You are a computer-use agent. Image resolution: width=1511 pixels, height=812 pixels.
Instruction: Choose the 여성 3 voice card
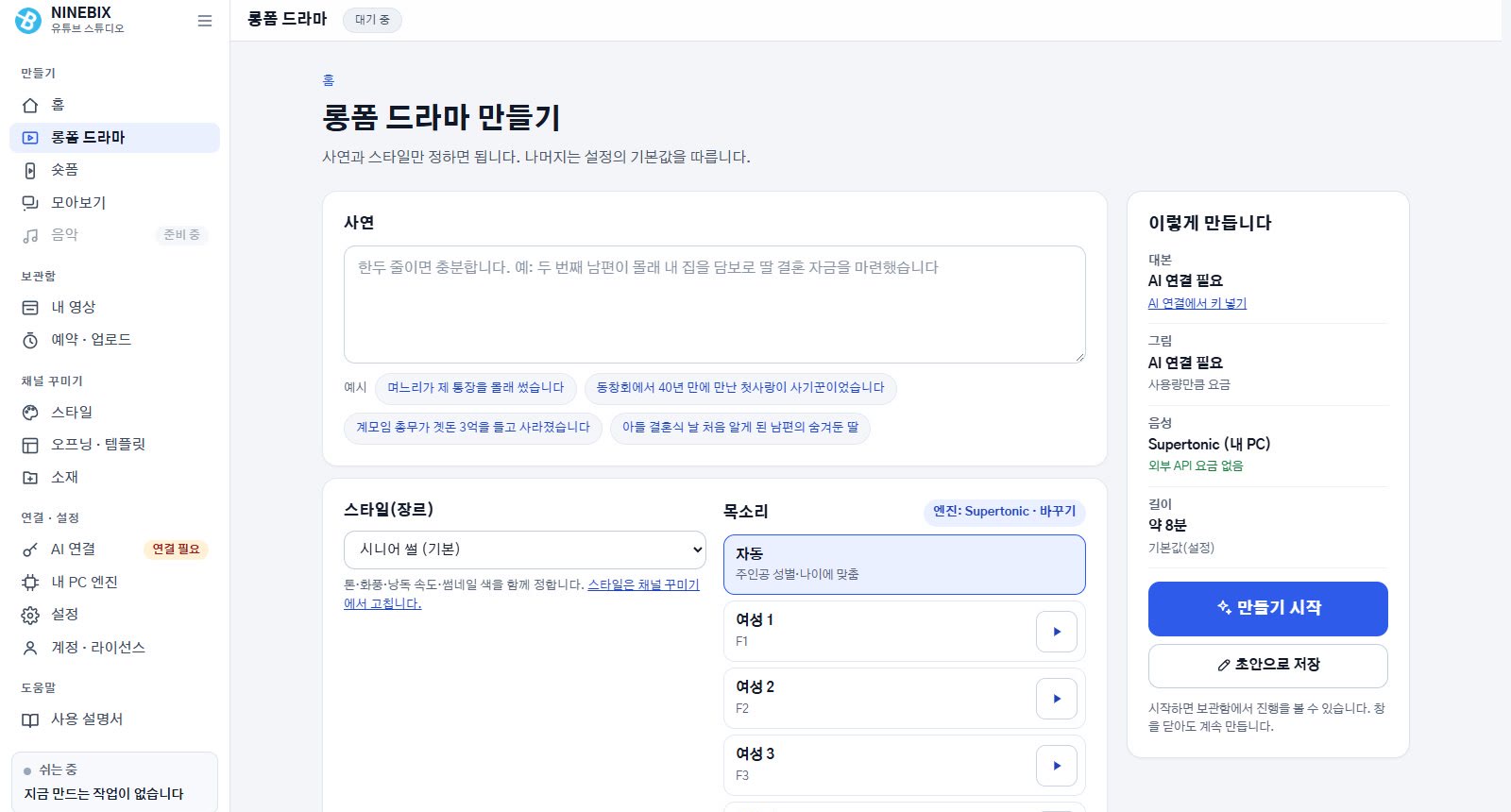(904, 765)
